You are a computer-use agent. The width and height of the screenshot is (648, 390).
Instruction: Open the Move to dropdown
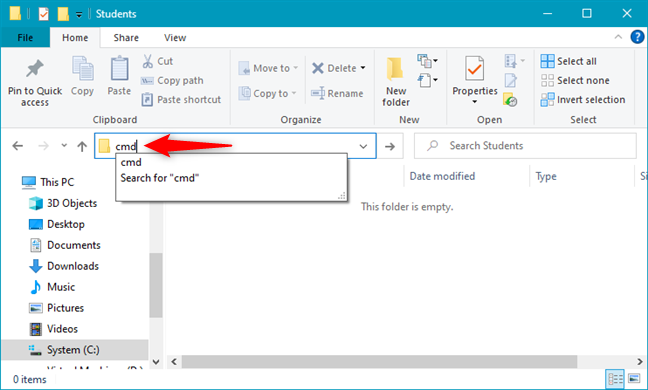click(268, 68)
